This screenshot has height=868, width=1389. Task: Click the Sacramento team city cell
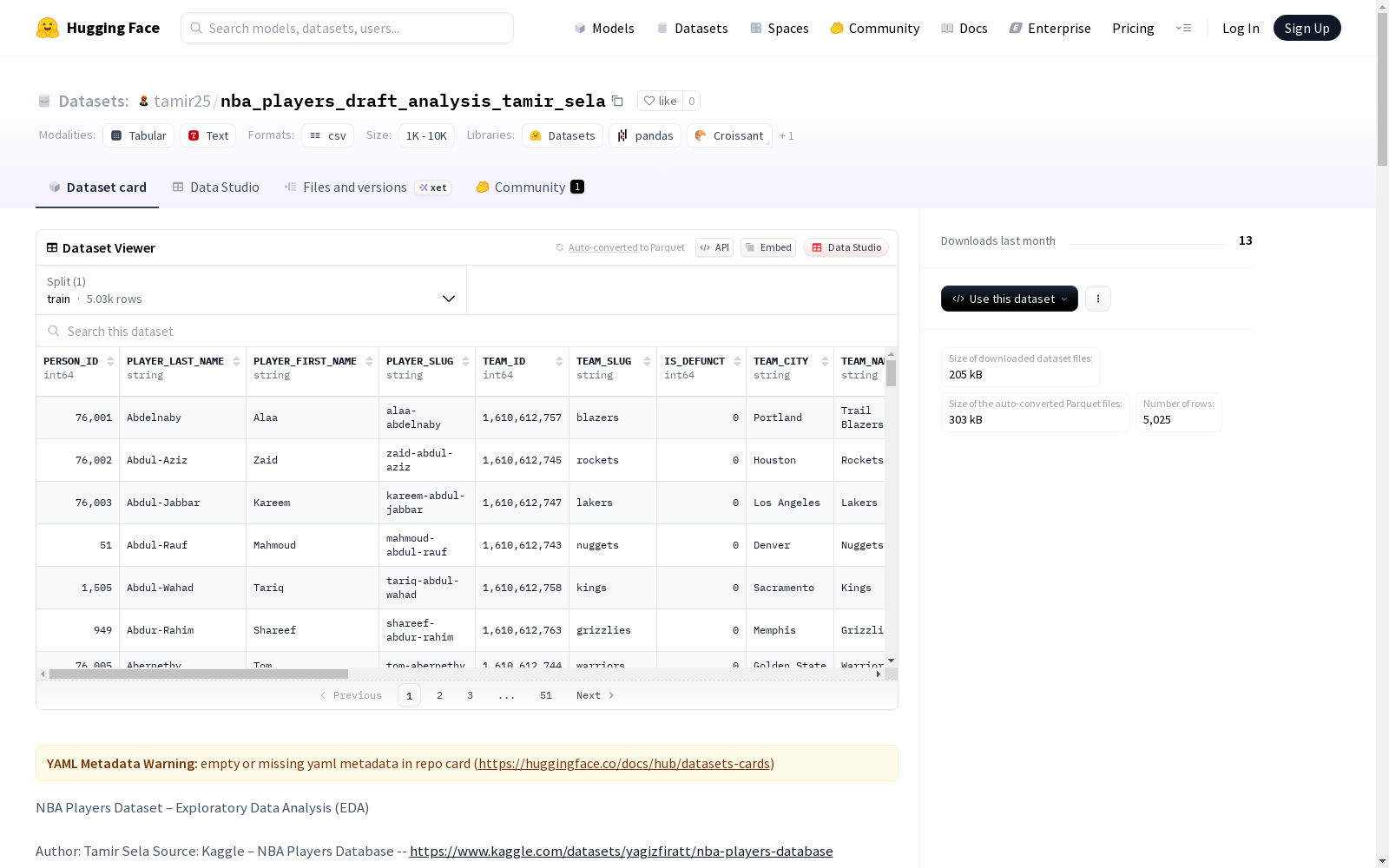point(789,588)
